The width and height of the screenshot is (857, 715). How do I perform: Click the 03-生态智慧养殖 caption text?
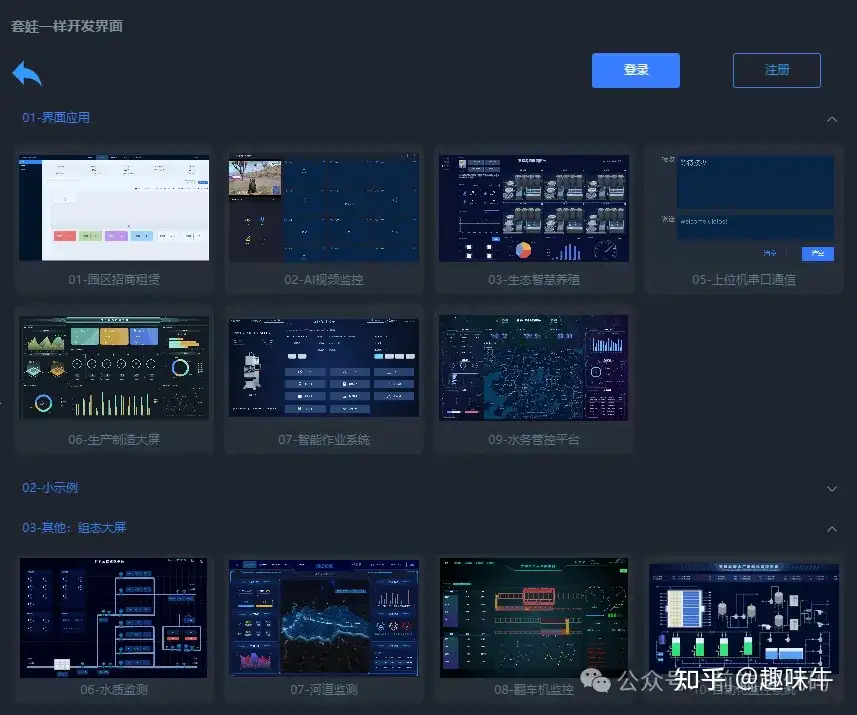click(534, 279)
